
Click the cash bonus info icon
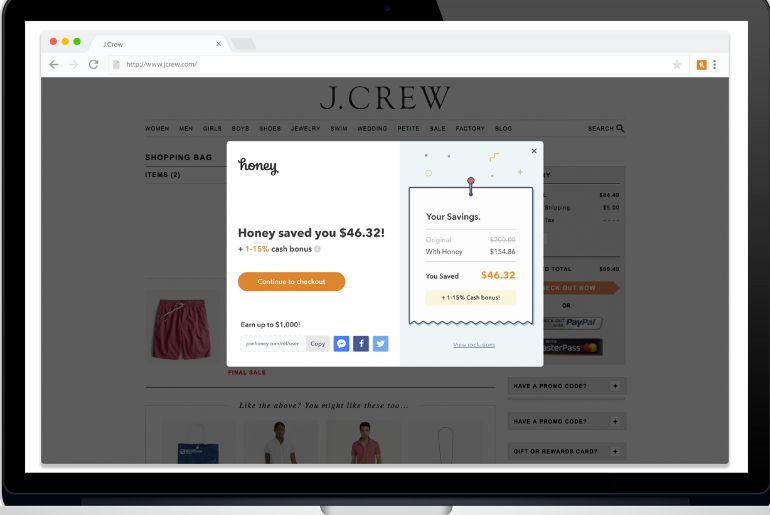pos(318,249)
